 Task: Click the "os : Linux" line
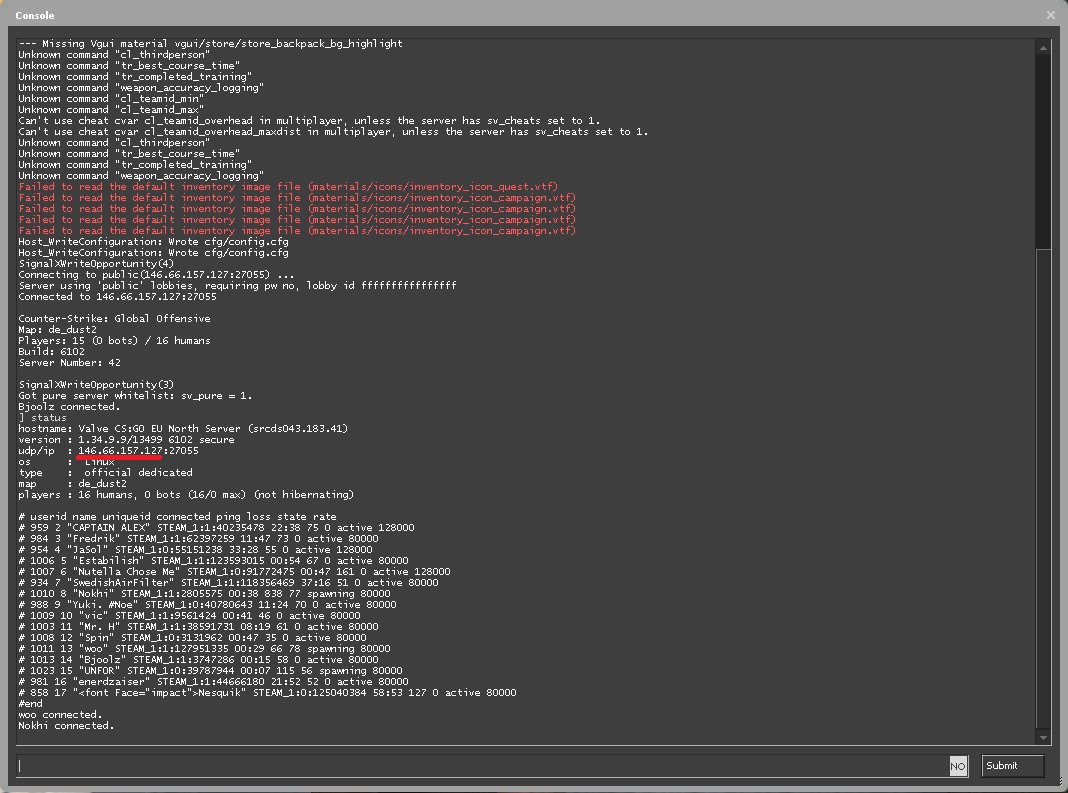coord(67,462)
